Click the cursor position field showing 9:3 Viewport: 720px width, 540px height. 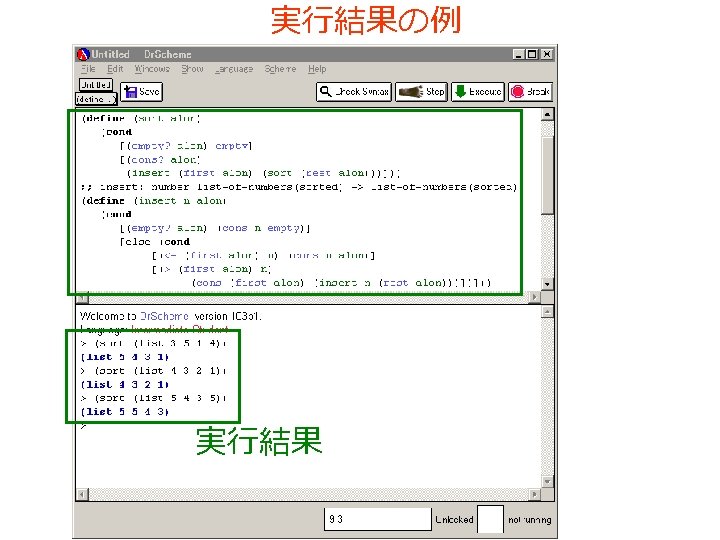point(377,519)
